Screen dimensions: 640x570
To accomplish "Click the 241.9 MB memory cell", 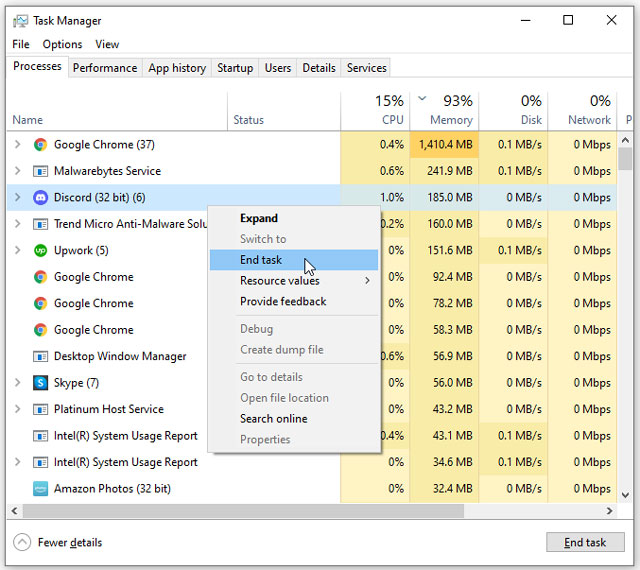I will 444,171.
